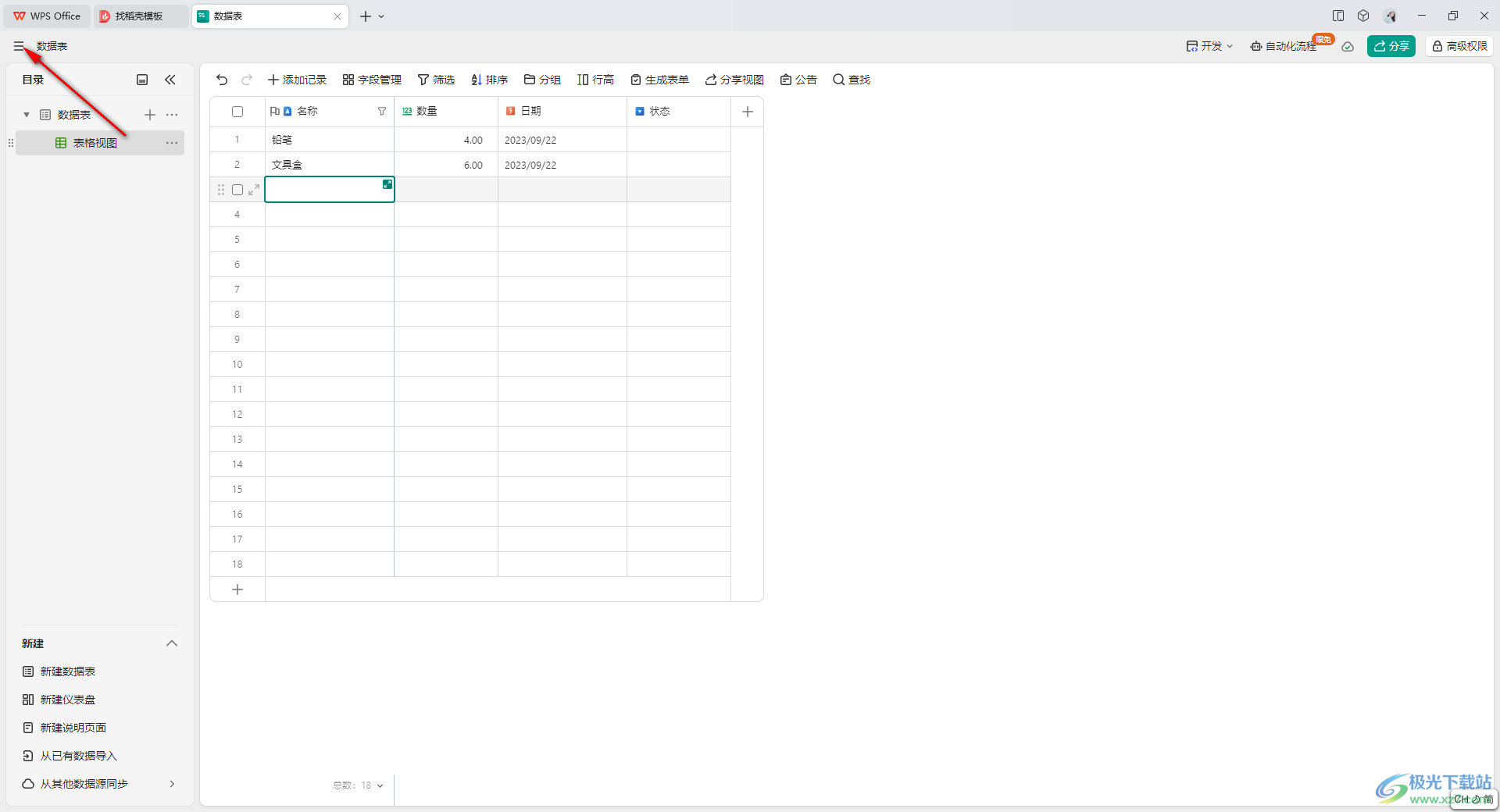Click the quantity cell 6.00
This screenshot has height=812, width=1500.
[x=446, y=165]
